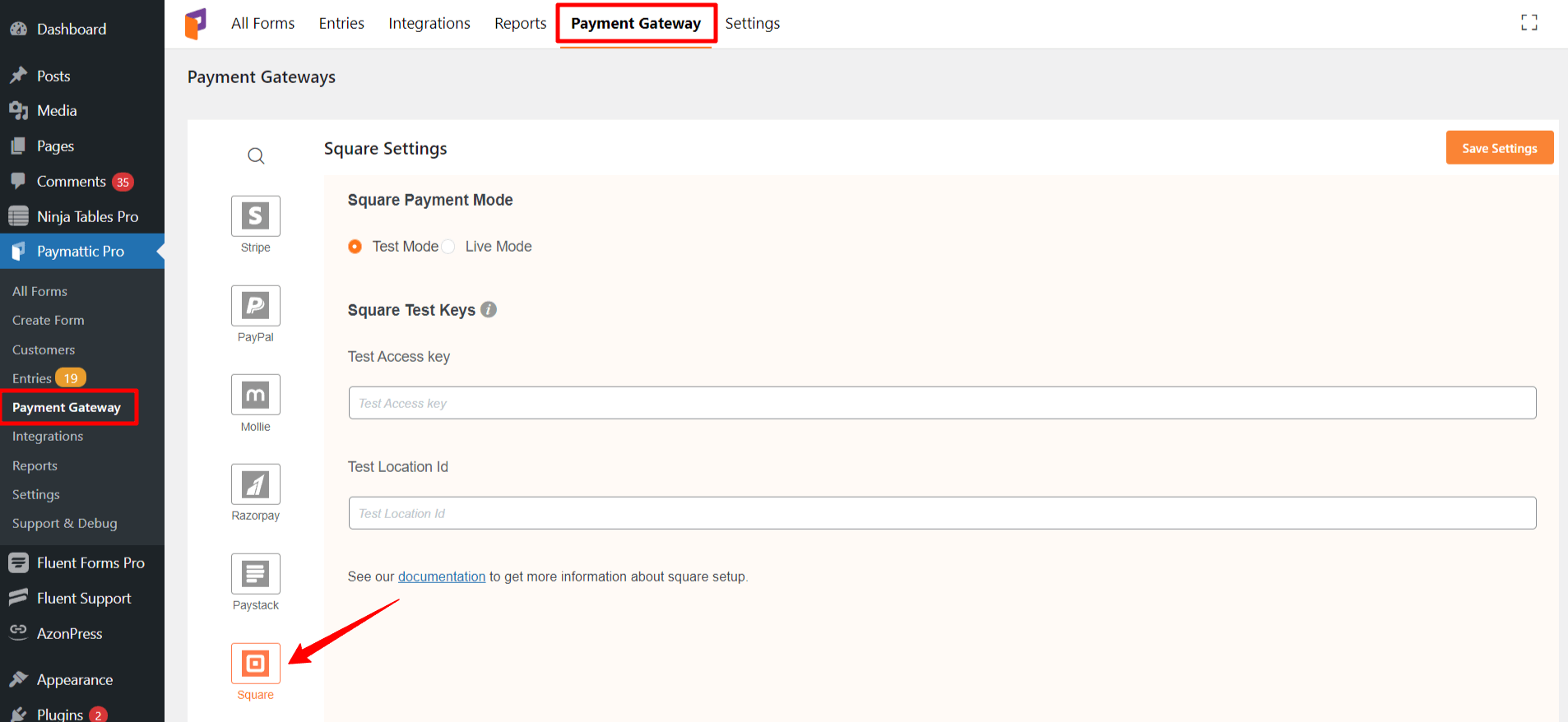Open the Stripe gateway icon
The width and height of the screenshot is (1568, 722).
click(x=255, y=215)
